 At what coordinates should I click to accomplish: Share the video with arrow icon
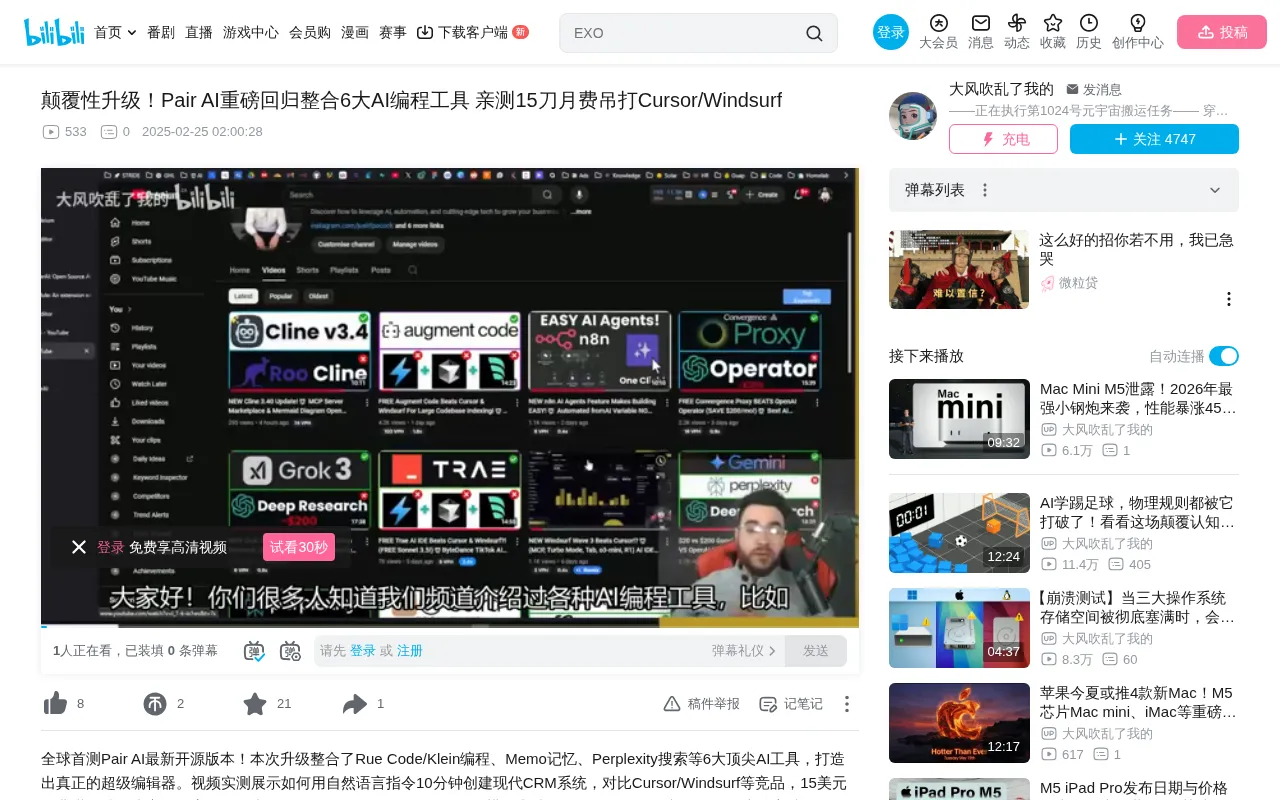(355, 704)
